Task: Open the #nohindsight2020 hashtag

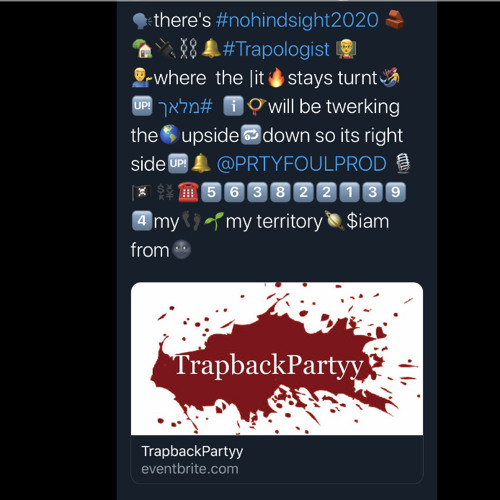Action: (297, 21)
